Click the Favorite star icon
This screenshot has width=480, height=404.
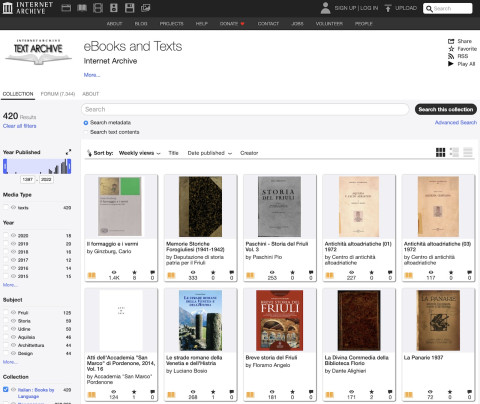pos(451,49)
